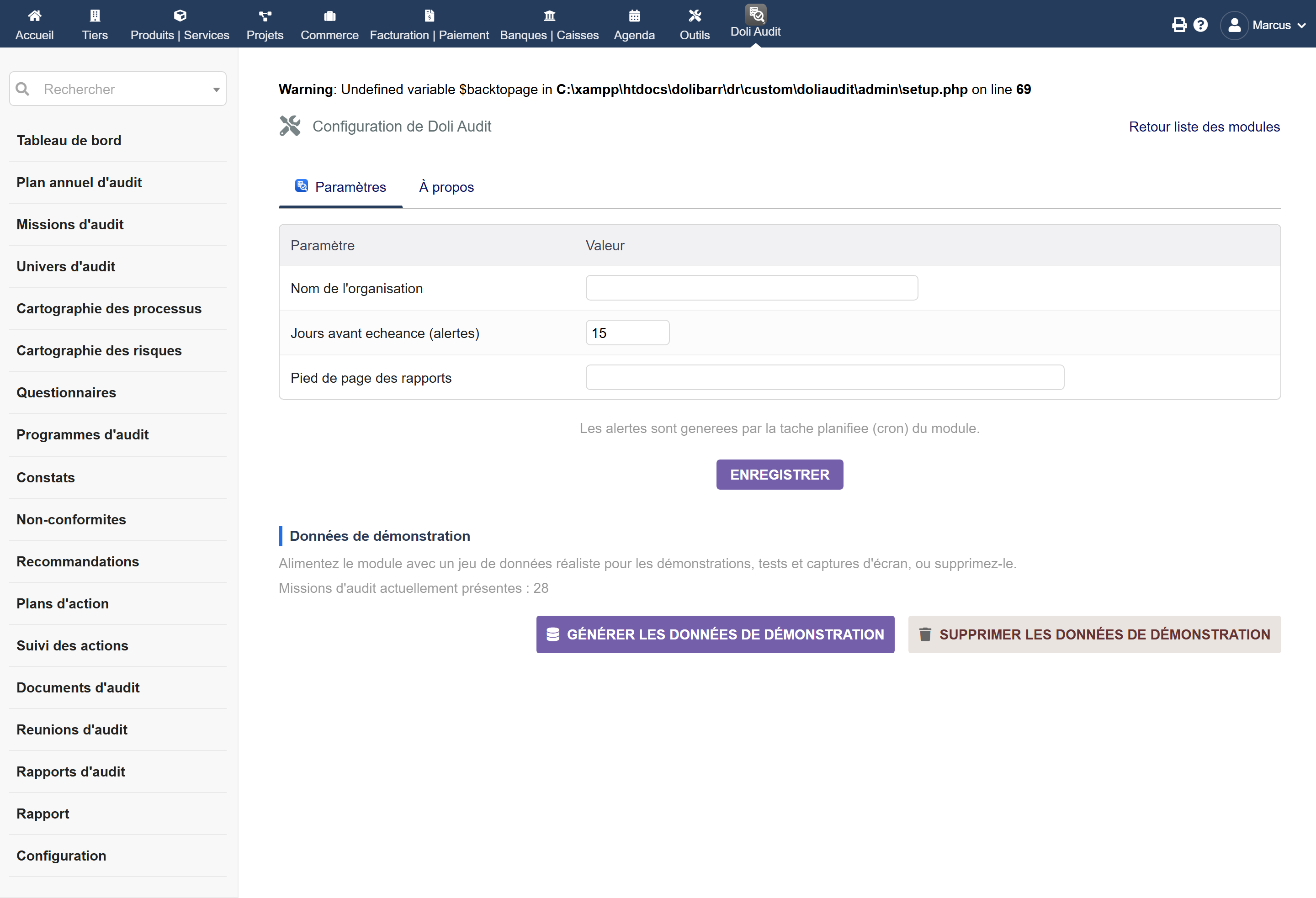Expand the Rechercher search dropdown arrow
The width and height of the screenshot is (1316, 898).
click(x=216, y=90)
